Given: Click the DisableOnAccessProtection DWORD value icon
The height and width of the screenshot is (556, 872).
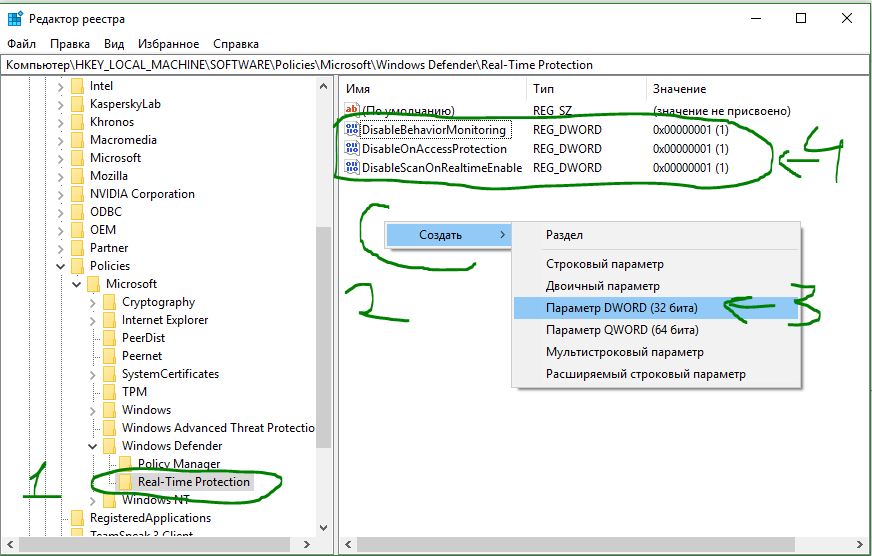Looking at the screenshot, I should (351, 149).
